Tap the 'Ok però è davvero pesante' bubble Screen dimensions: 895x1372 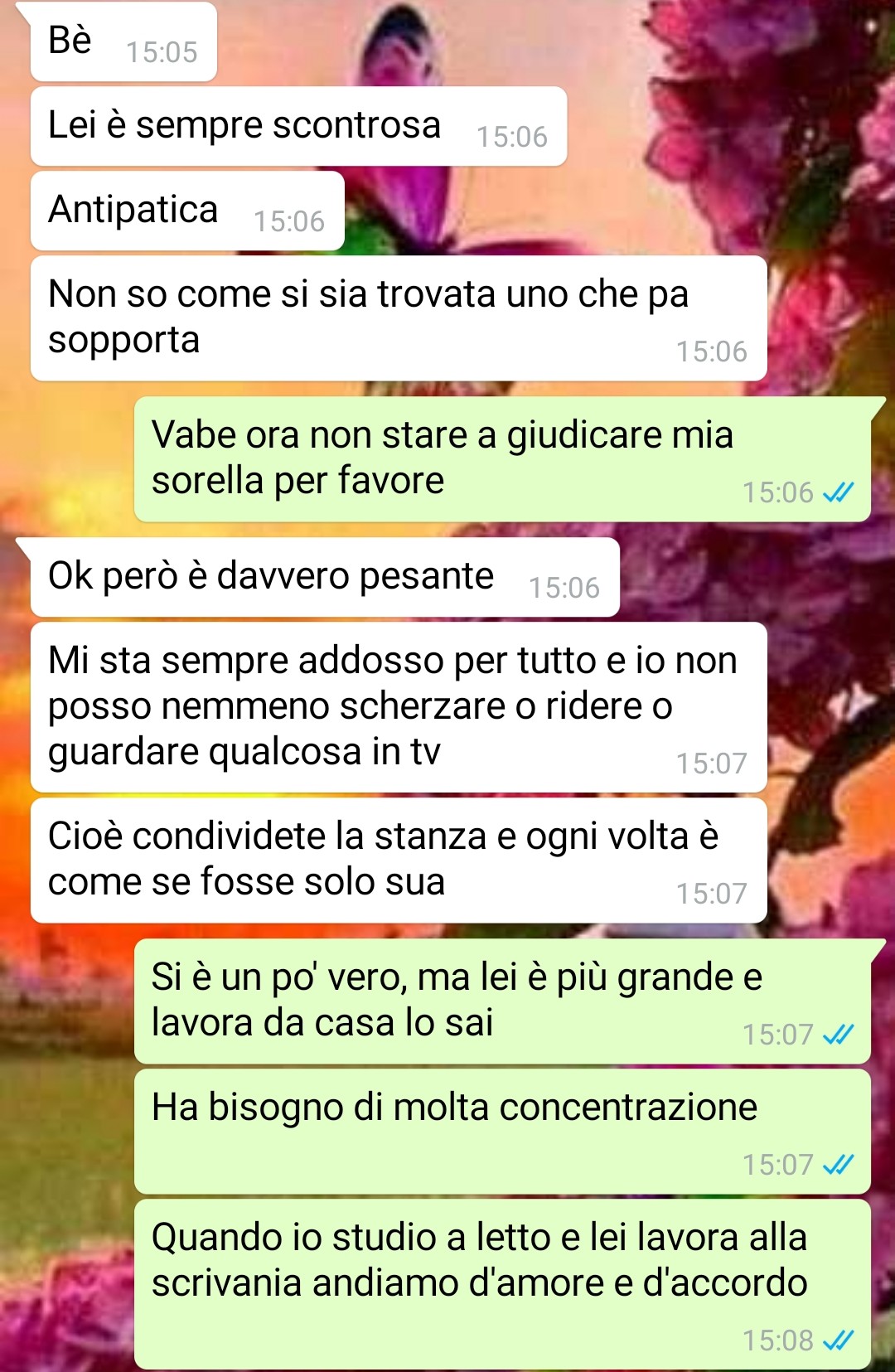click(325, 577)
